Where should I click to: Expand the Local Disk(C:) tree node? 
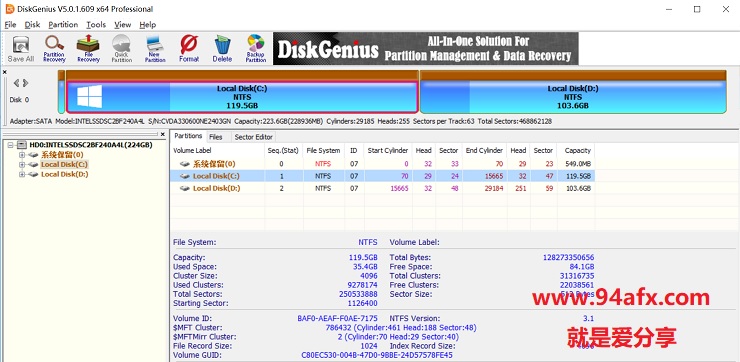tap(22, 164)
